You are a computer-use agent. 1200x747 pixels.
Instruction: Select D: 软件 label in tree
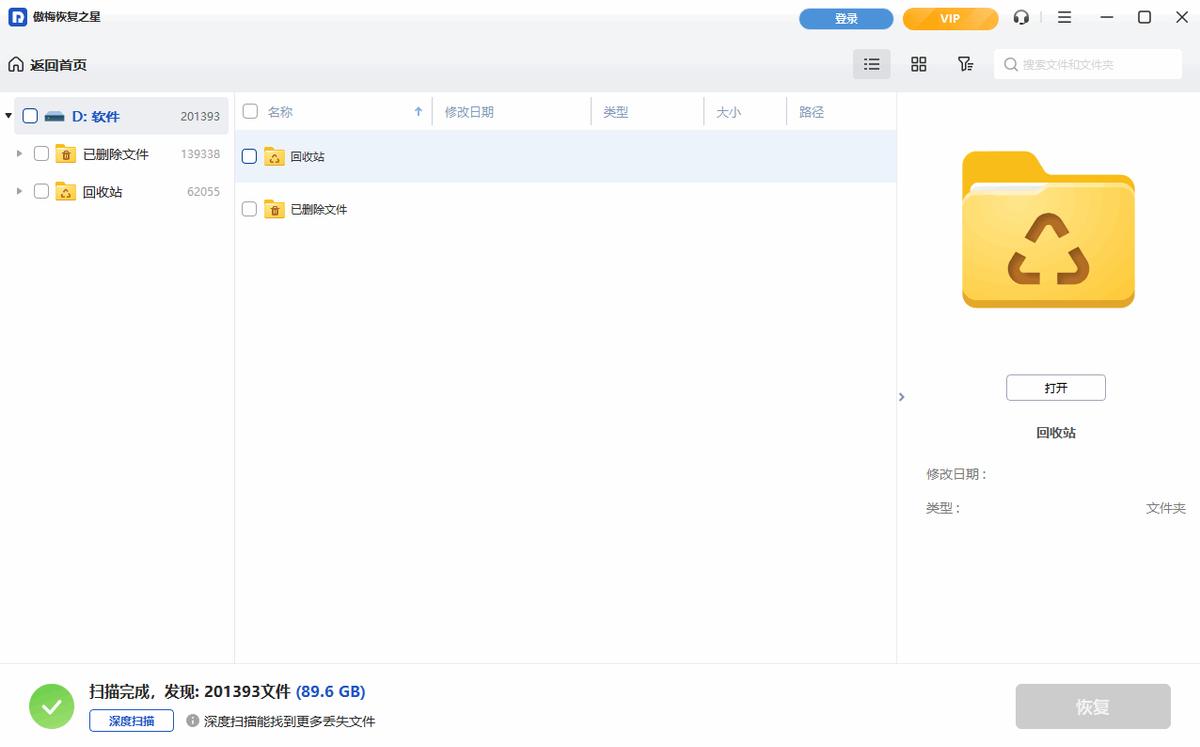point(95,116)
